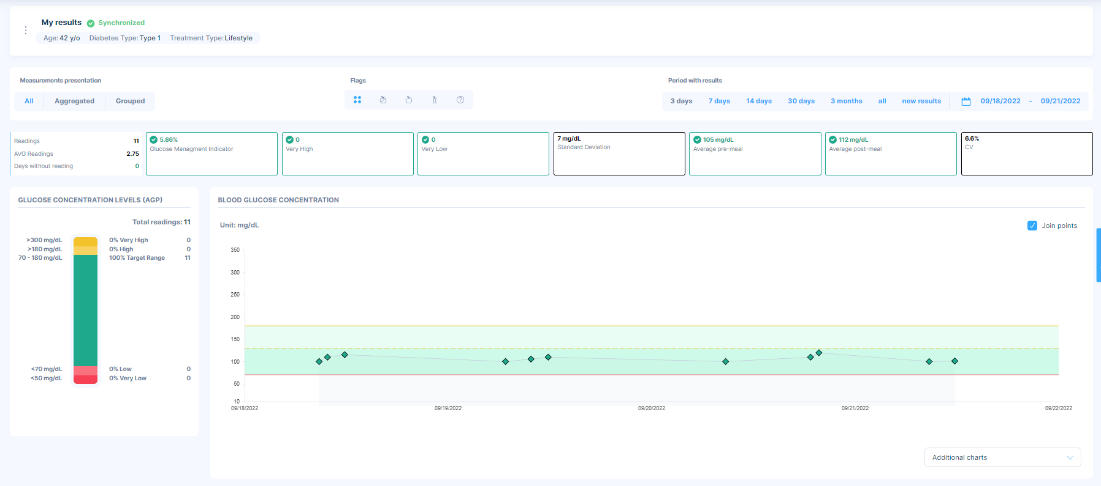The image size is (1101, 486).
Task: Select the 3 days period
Action: click(681, 101)
